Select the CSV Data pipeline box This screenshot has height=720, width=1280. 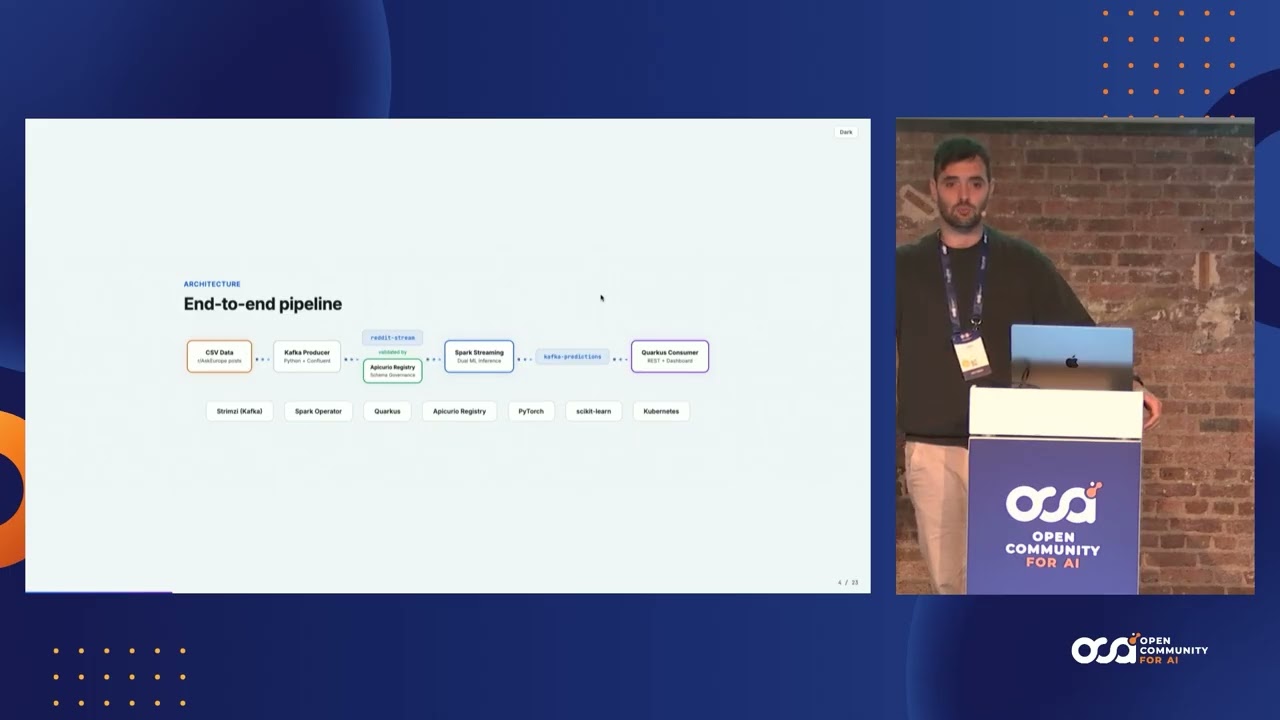(219, 356)
